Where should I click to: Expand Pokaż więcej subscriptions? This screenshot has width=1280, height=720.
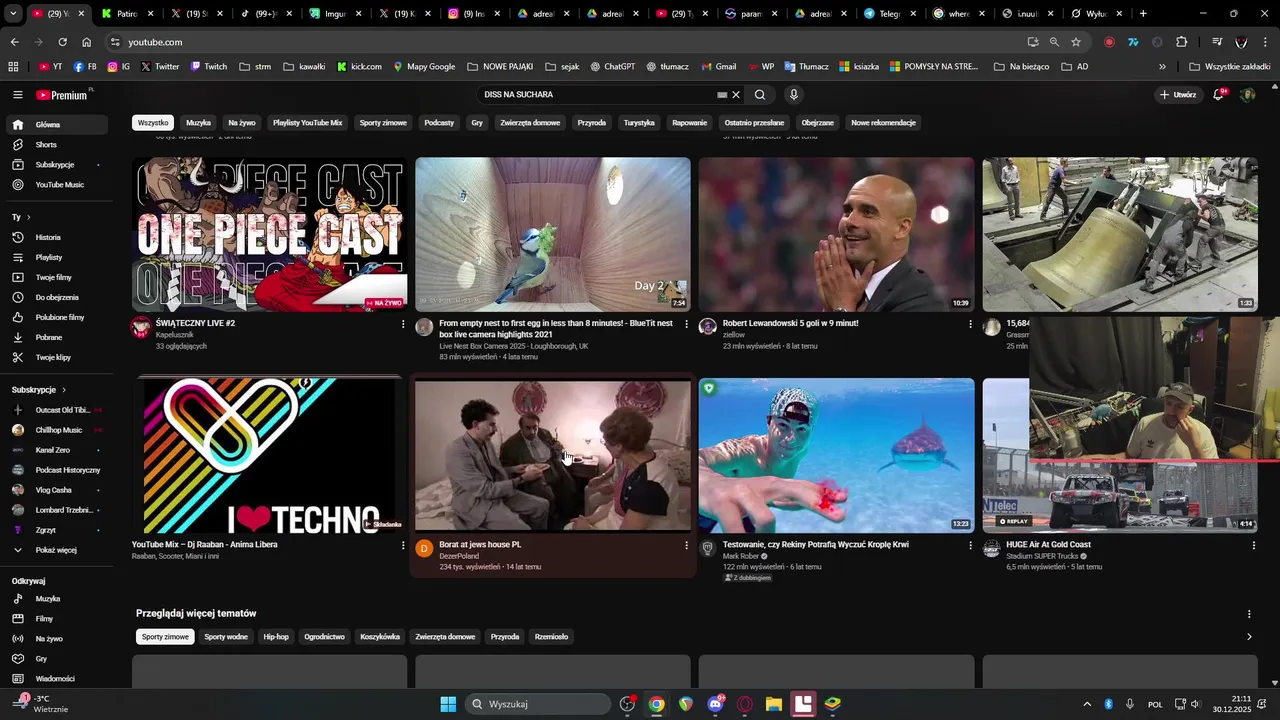(x=56, y=550)
